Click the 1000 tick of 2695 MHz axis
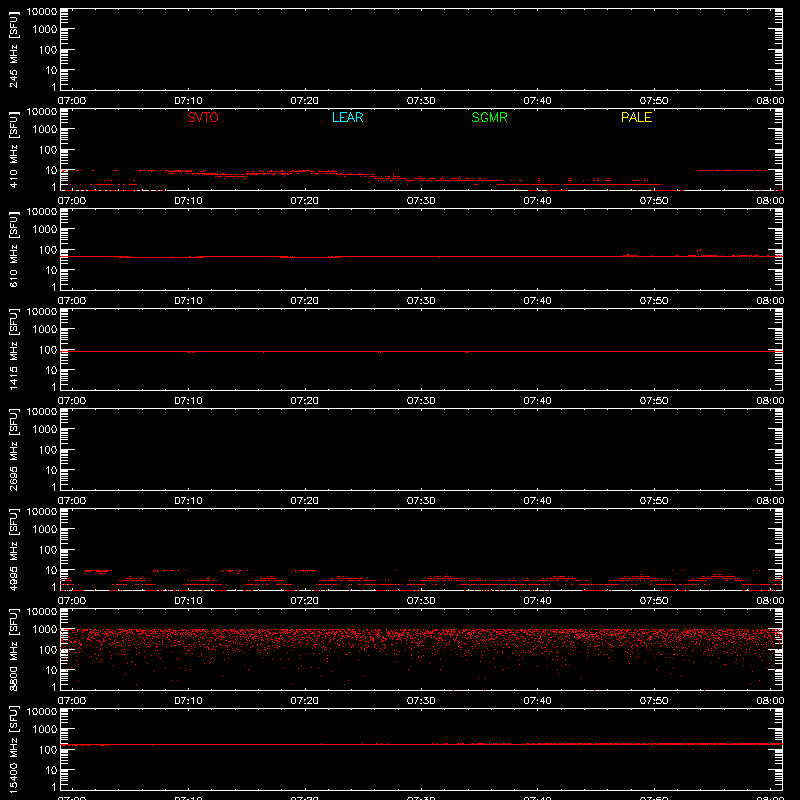 (44, 430)
